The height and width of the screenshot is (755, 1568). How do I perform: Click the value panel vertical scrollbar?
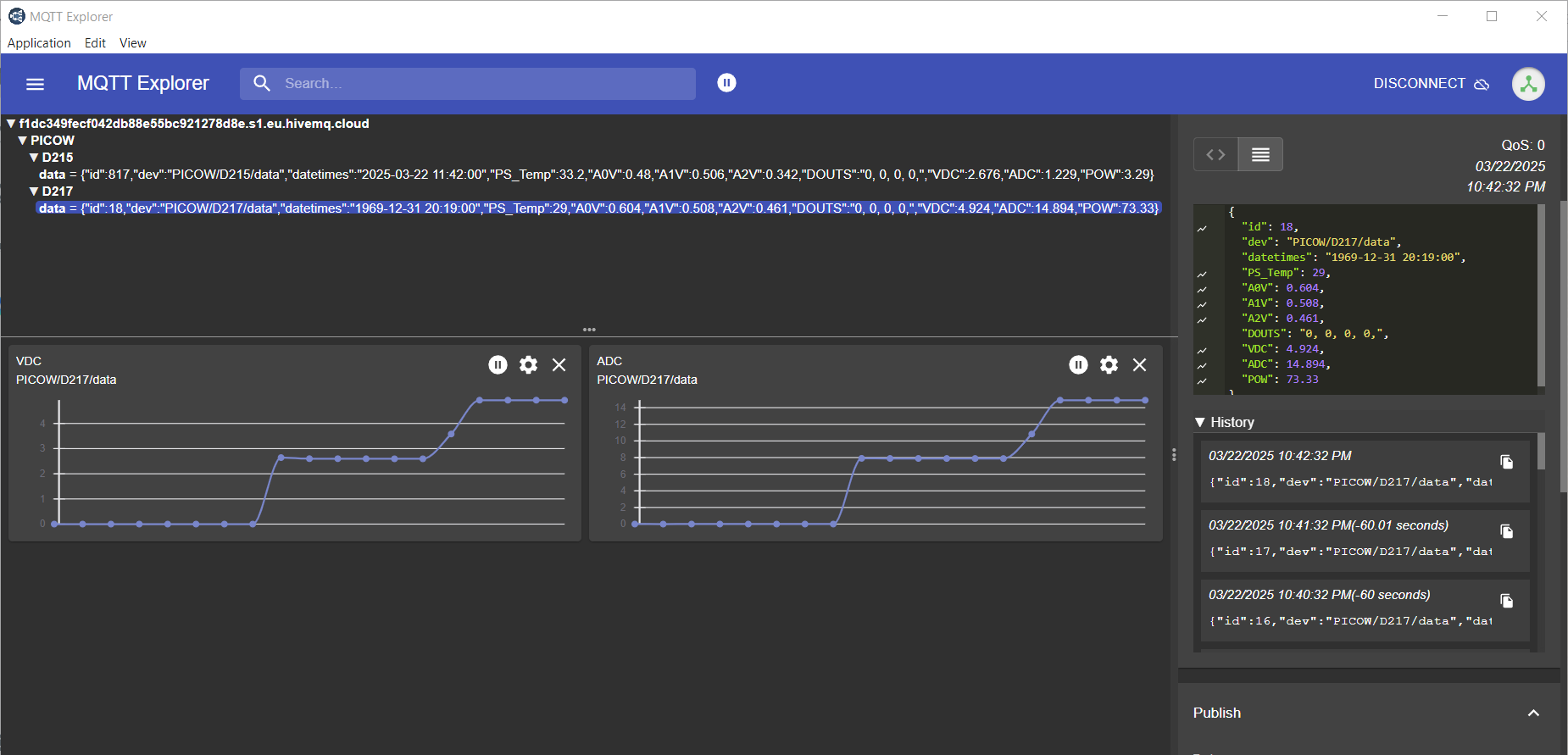(1541, 297)
